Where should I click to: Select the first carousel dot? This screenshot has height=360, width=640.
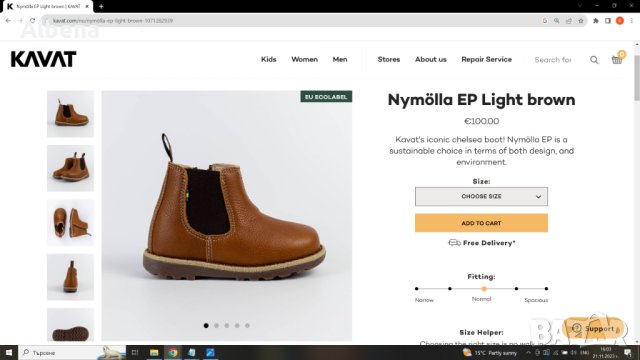point(206,325)
